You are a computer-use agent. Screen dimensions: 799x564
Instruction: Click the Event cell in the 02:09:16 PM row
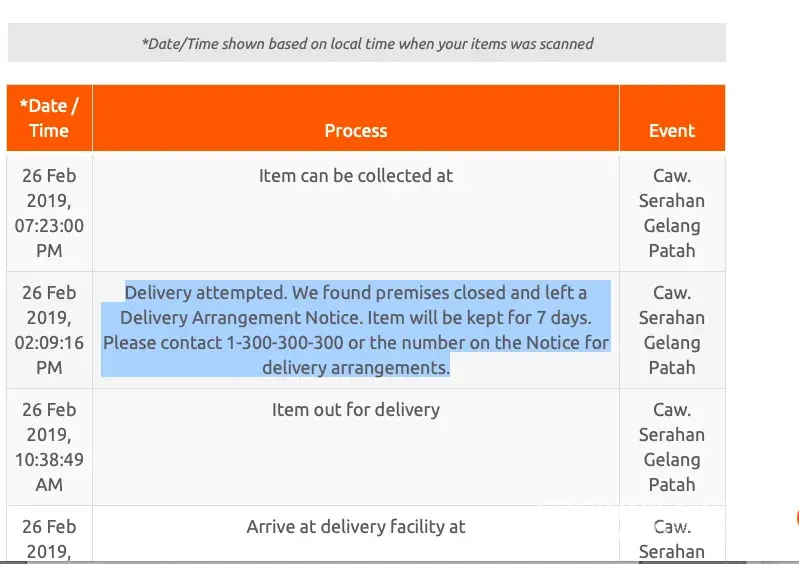point(672,330)
